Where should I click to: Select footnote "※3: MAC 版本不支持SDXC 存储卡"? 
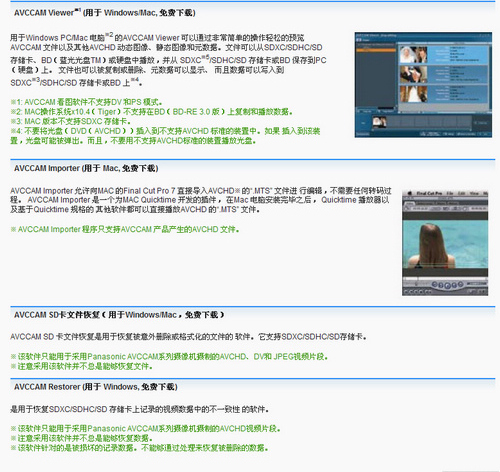[x=71, y=121]
